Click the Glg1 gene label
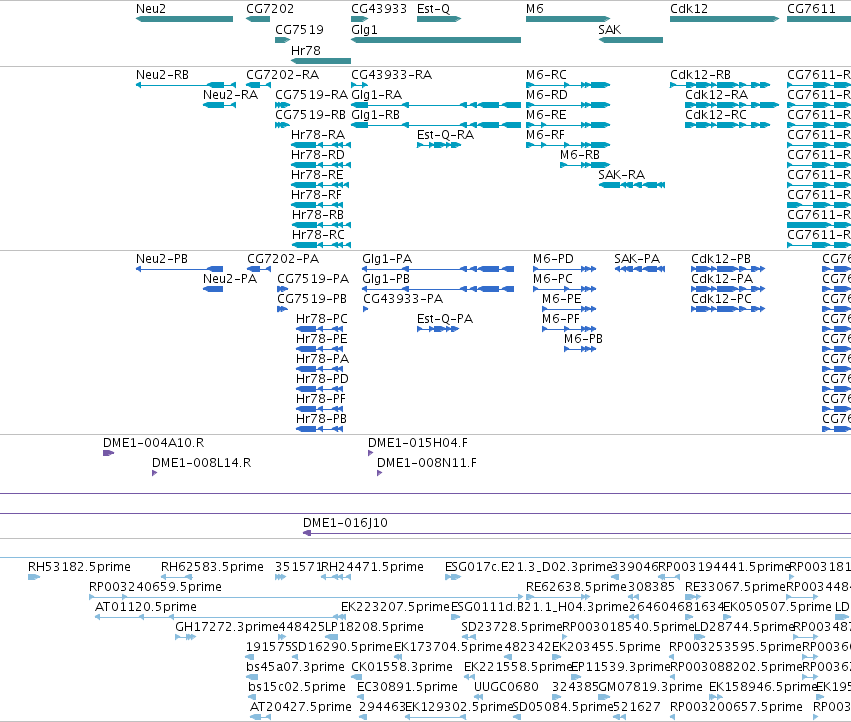This screenshot has height=722, width=851. coord(364,29)
